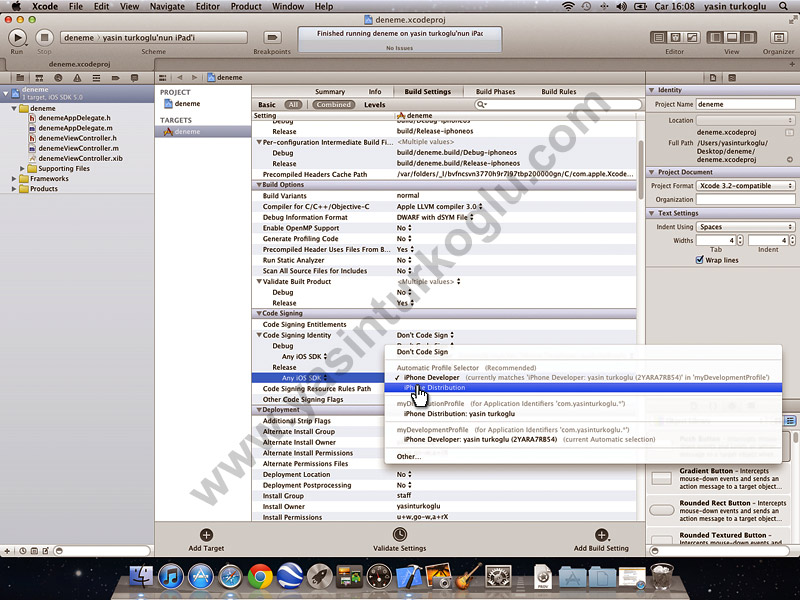Expand the Supporting Files folder
This screenshot has height=600, width=800.
click(22, 168)
